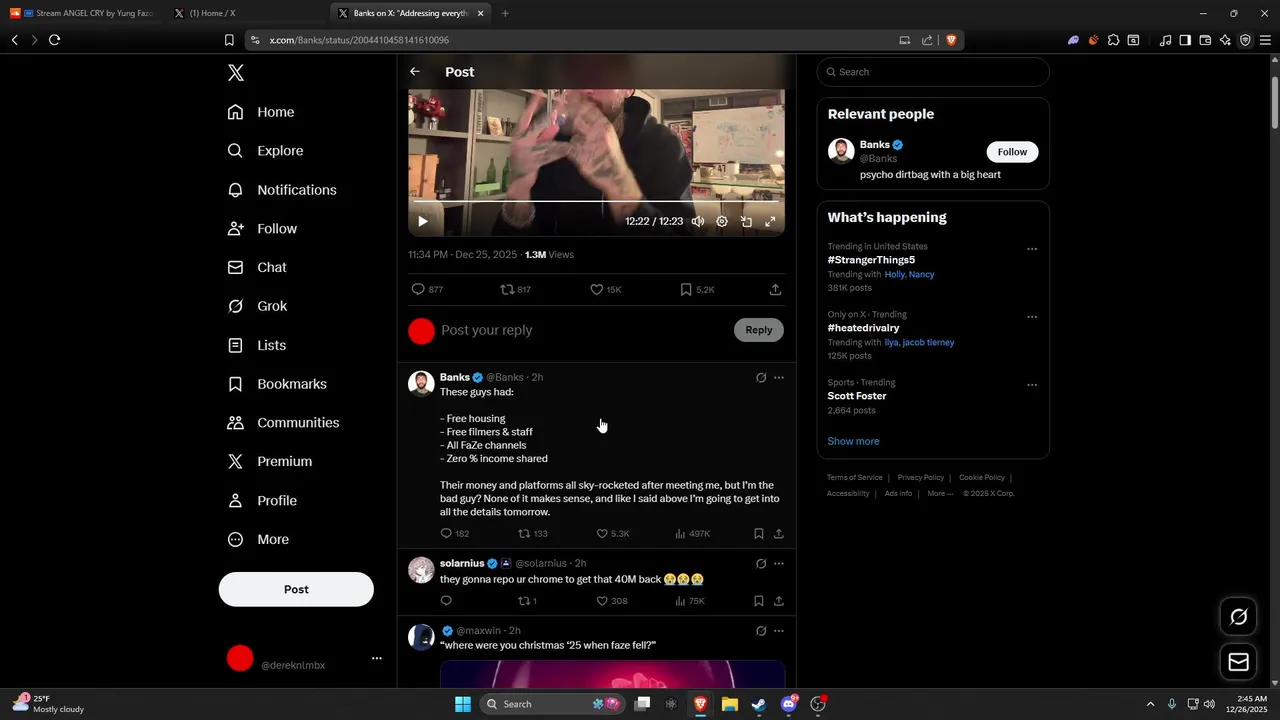
Task: Open File Explorer from taskbar
Action: 729,704
